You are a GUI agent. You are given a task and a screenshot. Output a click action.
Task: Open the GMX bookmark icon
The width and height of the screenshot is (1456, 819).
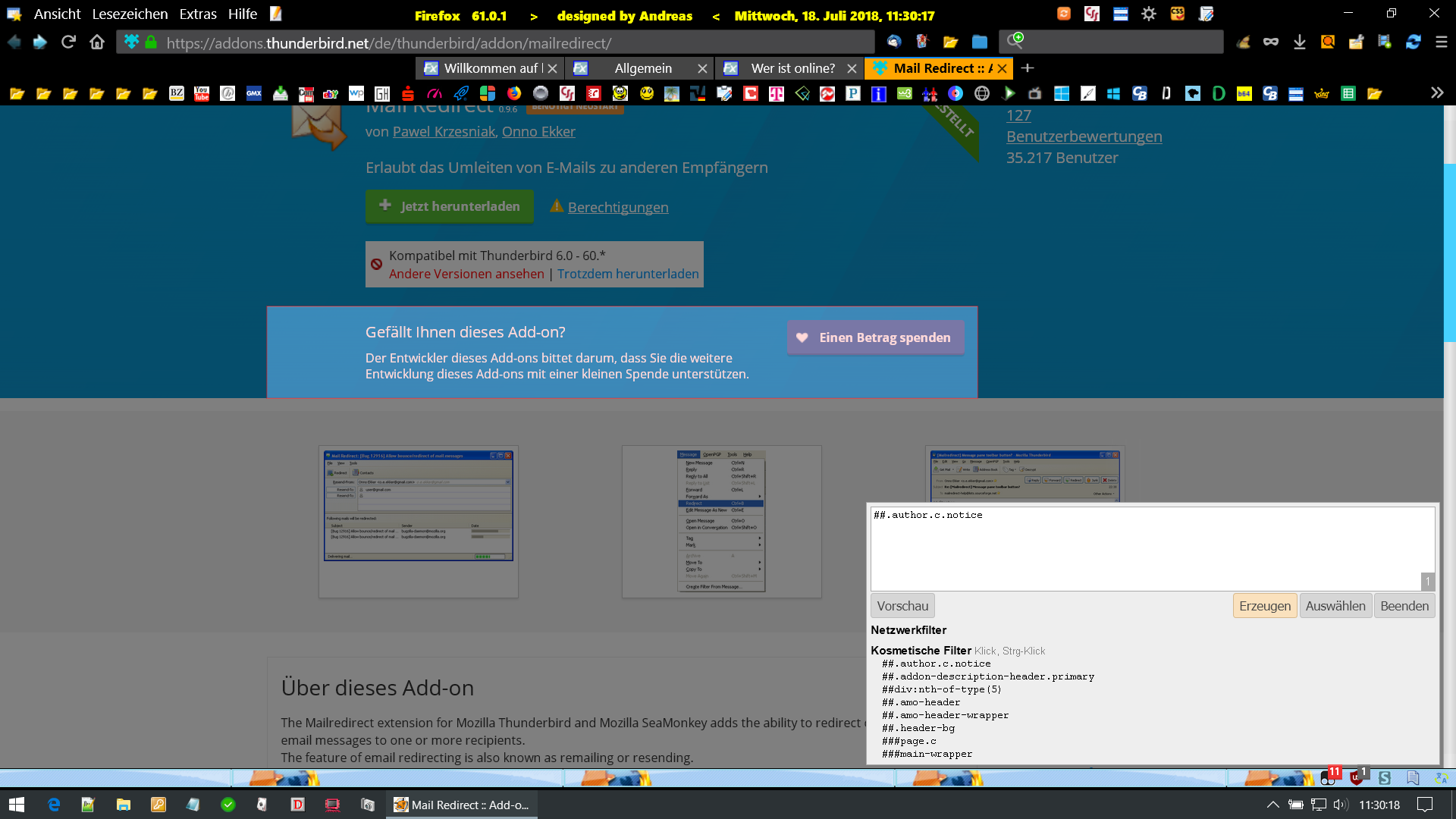coord(254,93)
